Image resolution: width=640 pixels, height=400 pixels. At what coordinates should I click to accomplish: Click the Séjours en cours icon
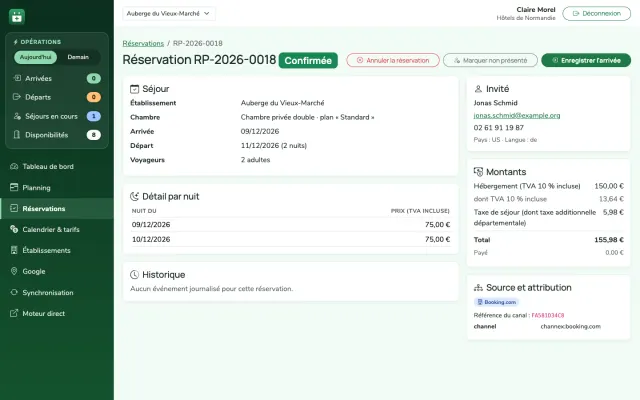coord(17,116)
